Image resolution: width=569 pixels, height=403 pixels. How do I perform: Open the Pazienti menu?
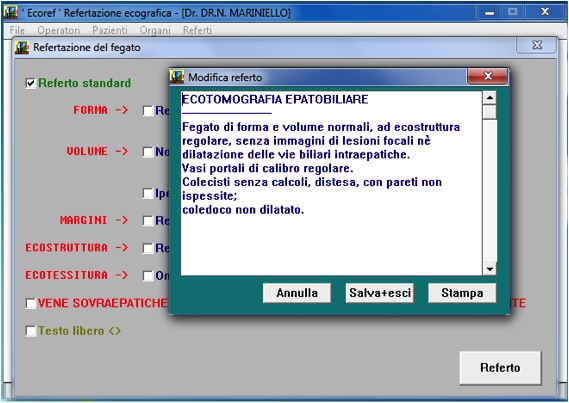coord(110,30)
